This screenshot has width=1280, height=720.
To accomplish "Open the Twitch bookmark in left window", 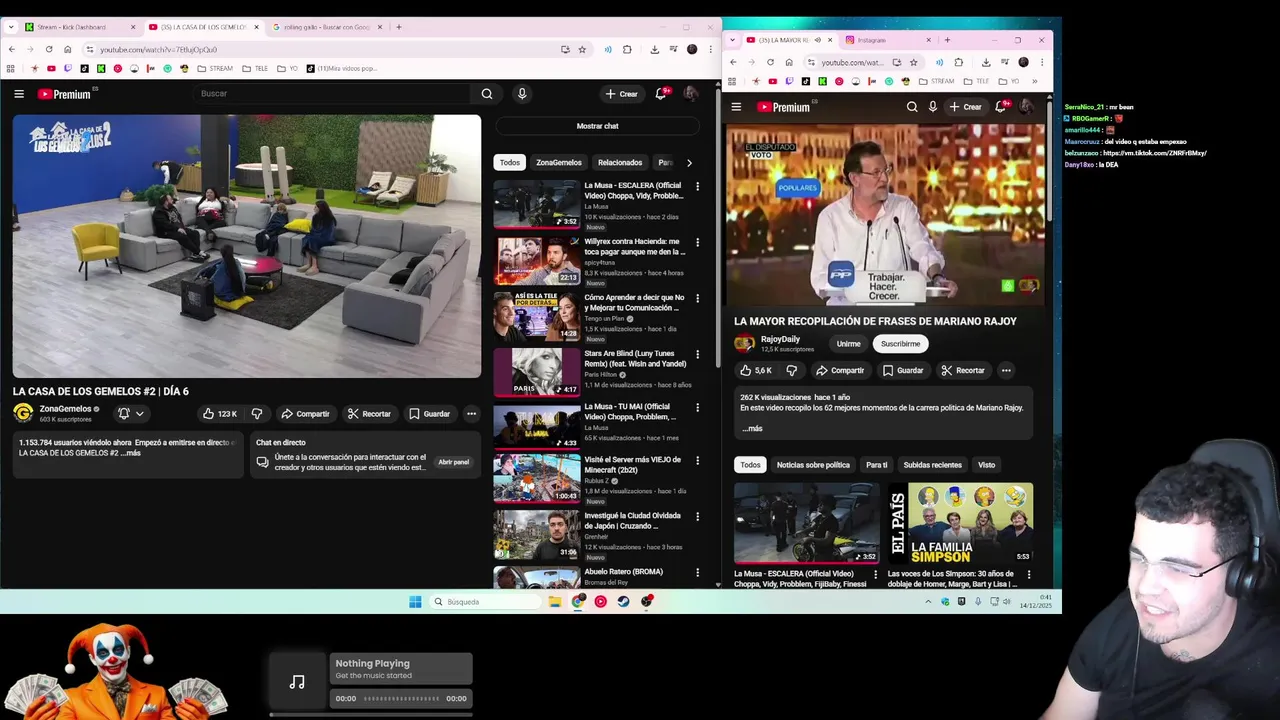I will click(x=68, y=69).
